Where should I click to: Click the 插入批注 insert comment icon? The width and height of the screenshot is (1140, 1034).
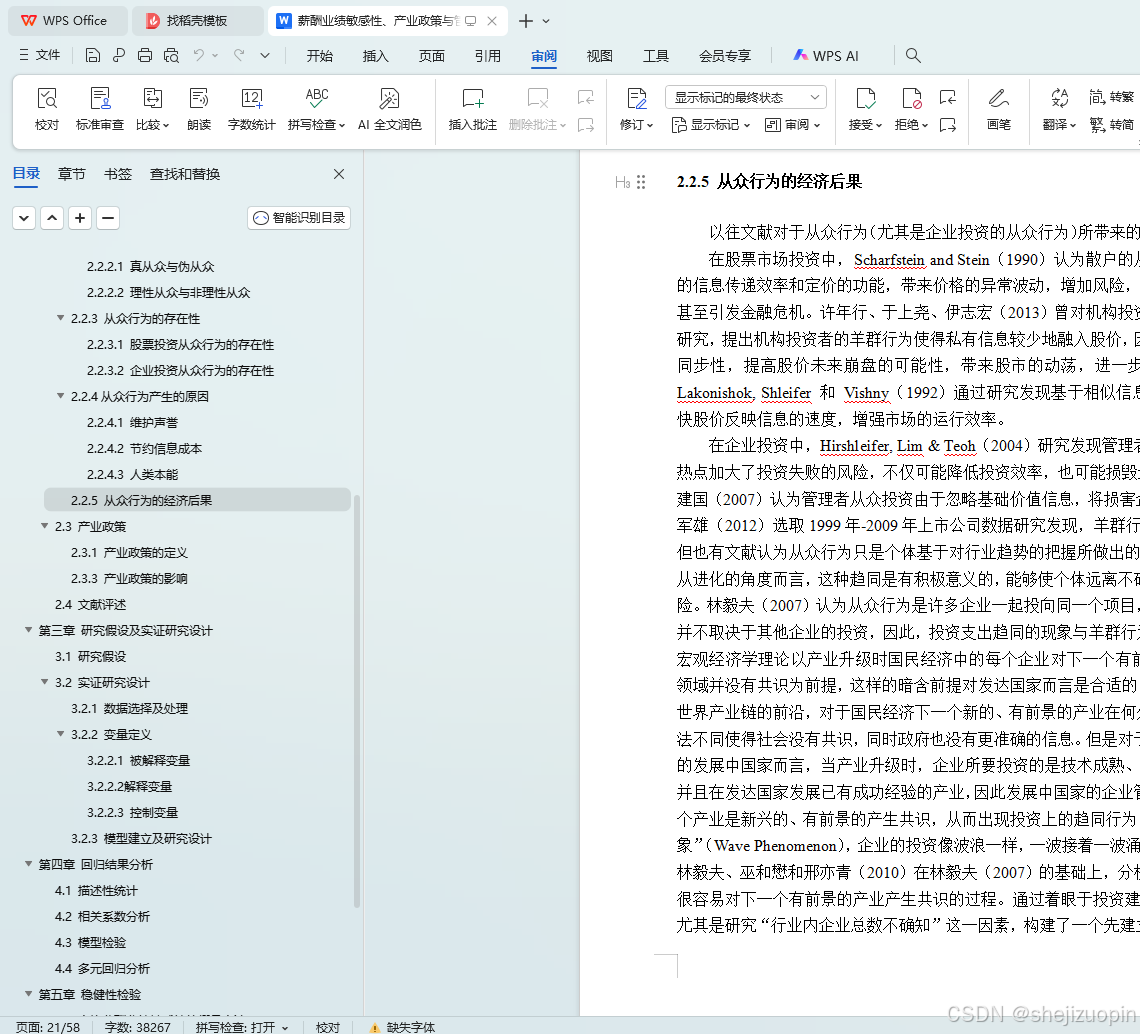[473, 109]
